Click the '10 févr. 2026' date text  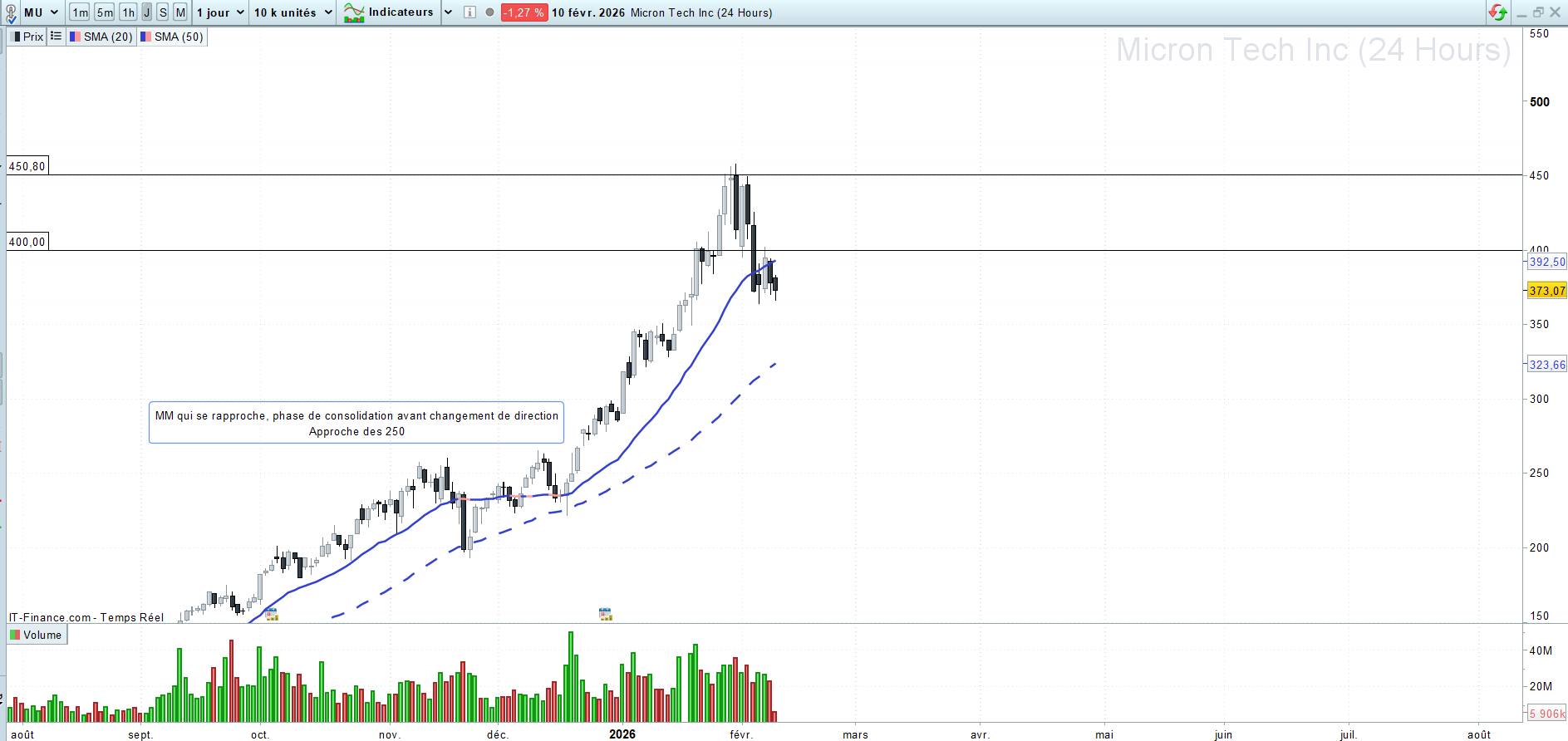pyautogui.click(x=588, y=12)
